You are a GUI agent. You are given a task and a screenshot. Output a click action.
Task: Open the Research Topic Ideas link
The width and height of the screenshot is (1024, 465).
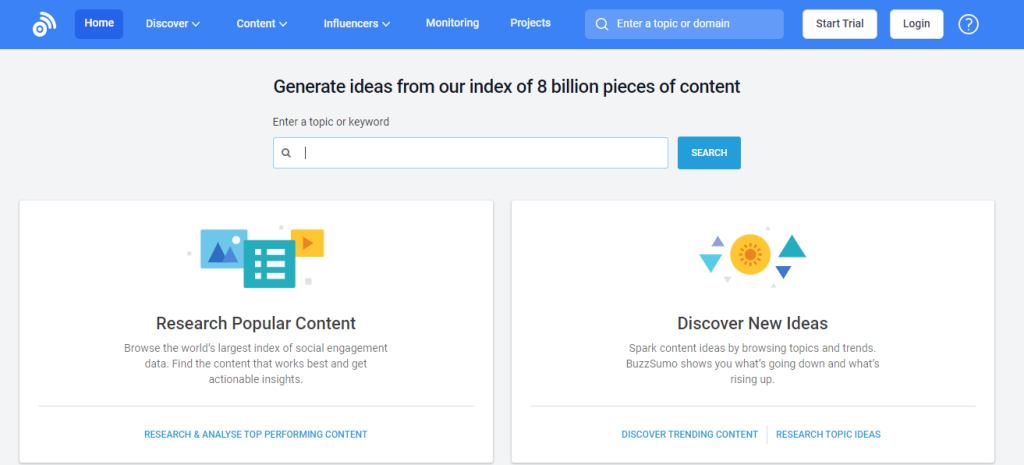(828, 434)
